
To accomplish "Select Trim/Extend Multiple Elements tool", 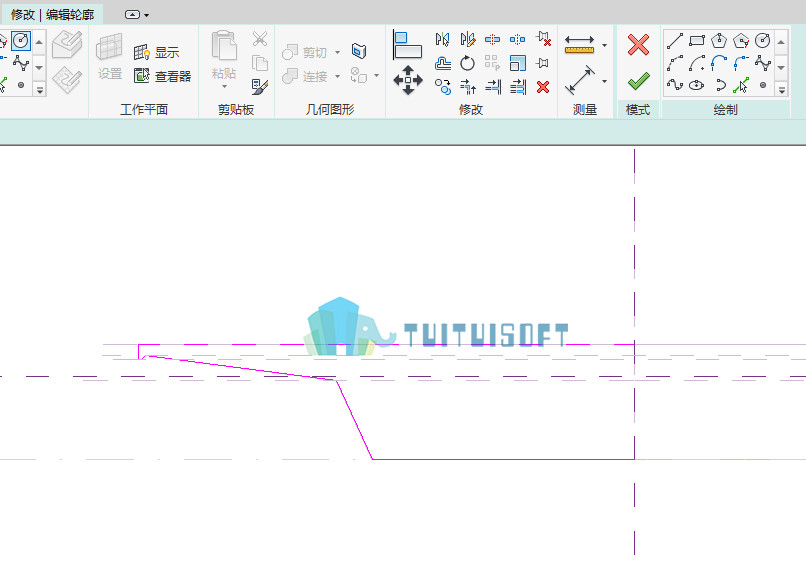I will [x=517, y=87].
